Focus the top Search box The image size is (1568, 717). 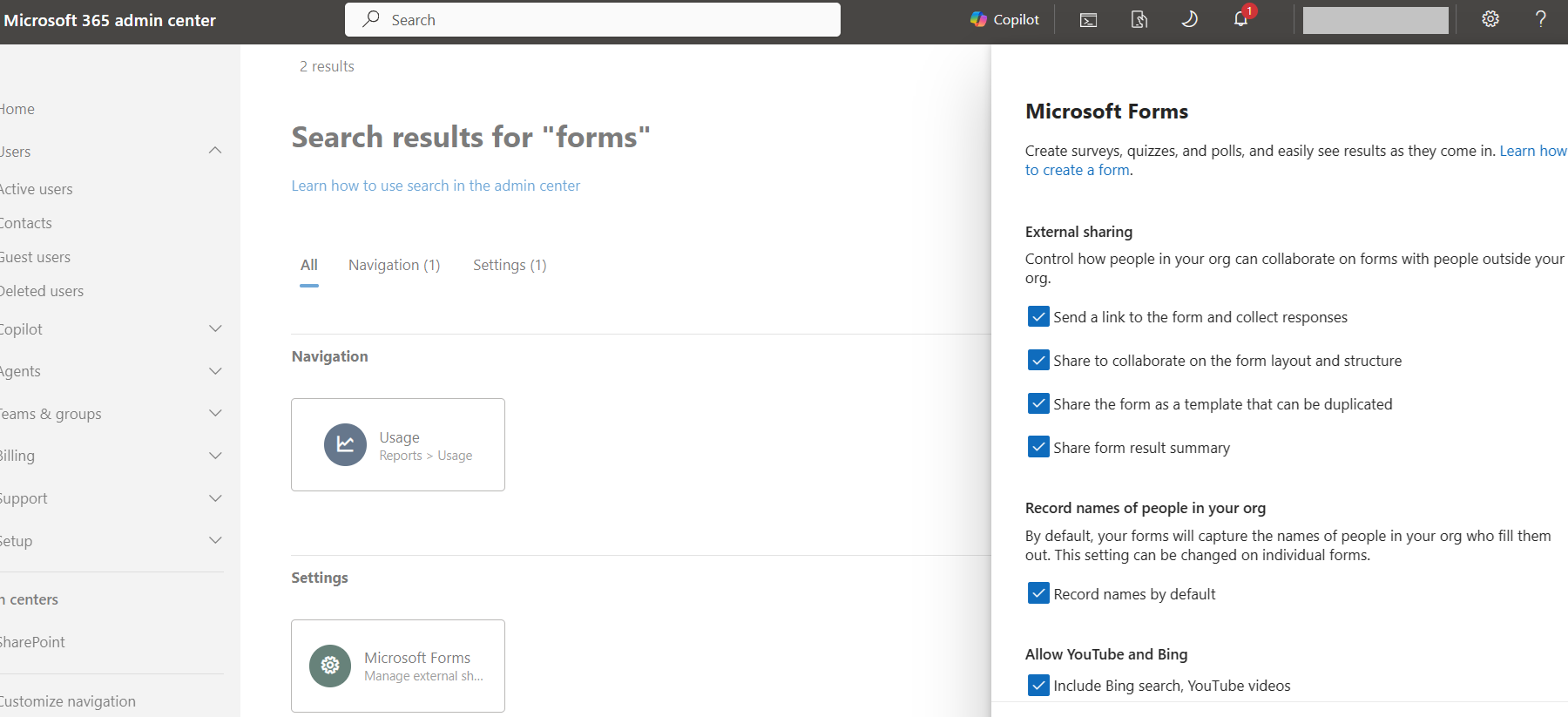pos(592,19)
